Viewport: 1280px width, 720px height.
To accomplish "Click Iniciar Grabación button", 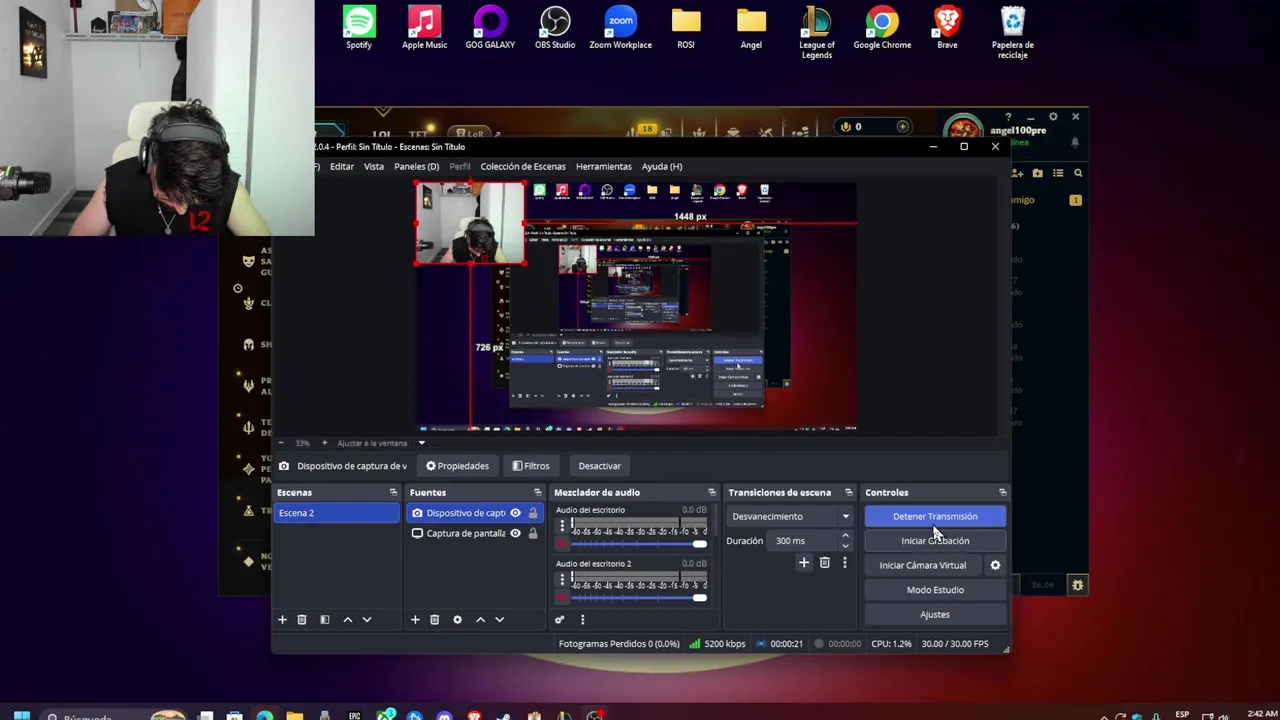I will (935, 541).
